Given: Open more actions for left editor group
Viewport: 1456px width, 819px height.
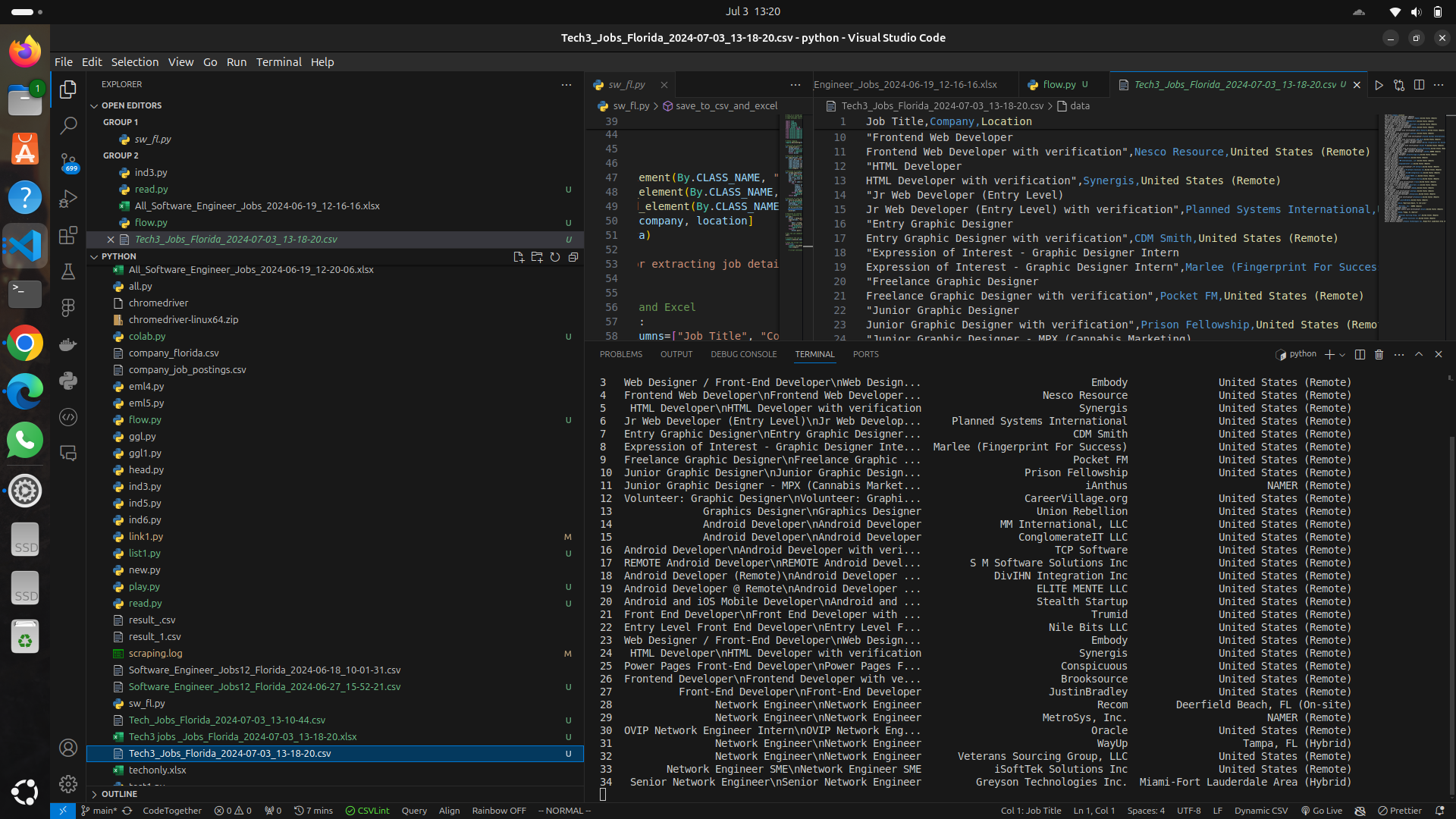Looking at the screenshot, I should 795,85.
